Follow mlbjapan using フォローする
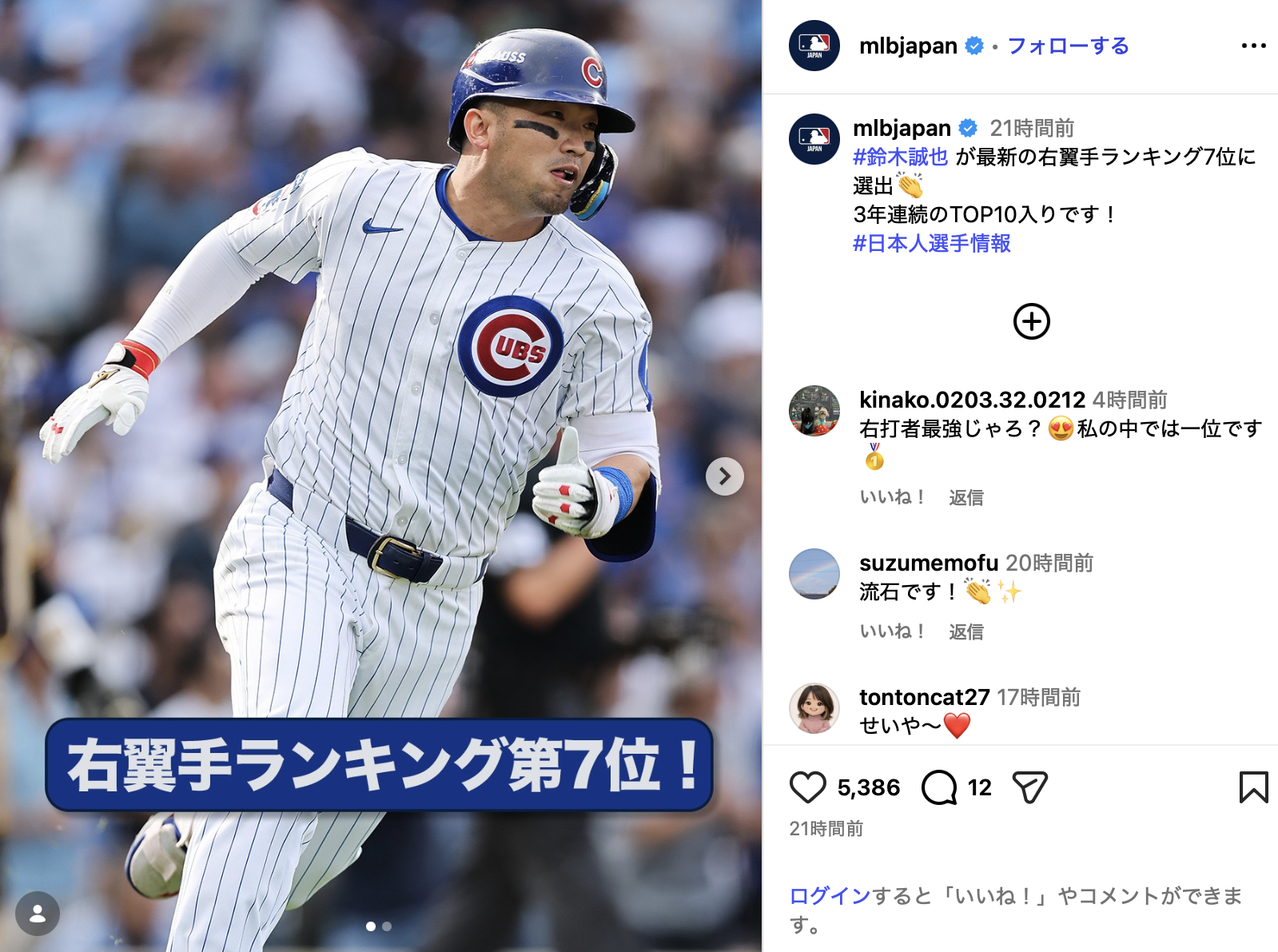The width and height of the screenshot is (1278, 952). tap(1068, 46)
